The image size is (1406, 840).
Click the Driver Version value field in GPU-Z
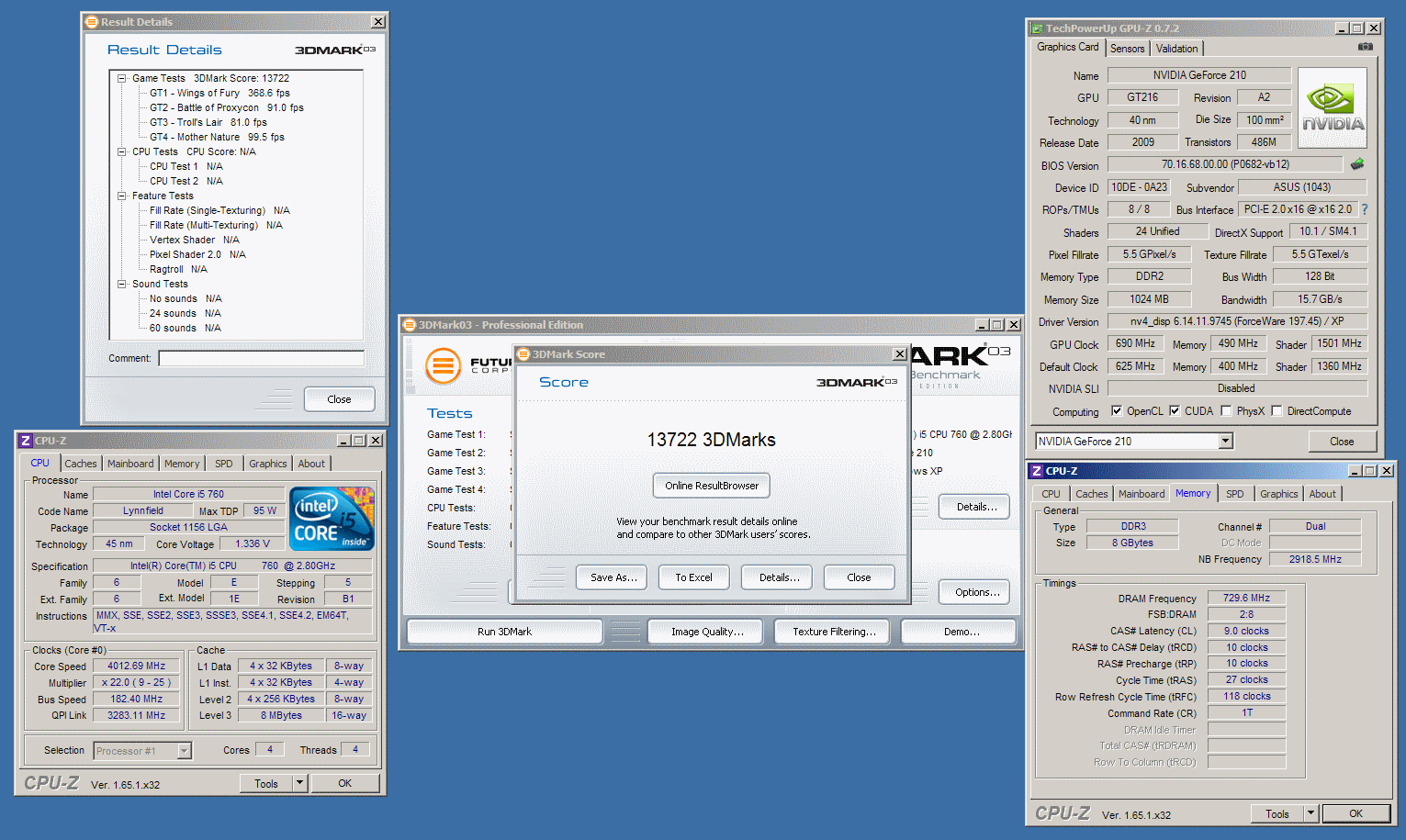pos(1237,321)
